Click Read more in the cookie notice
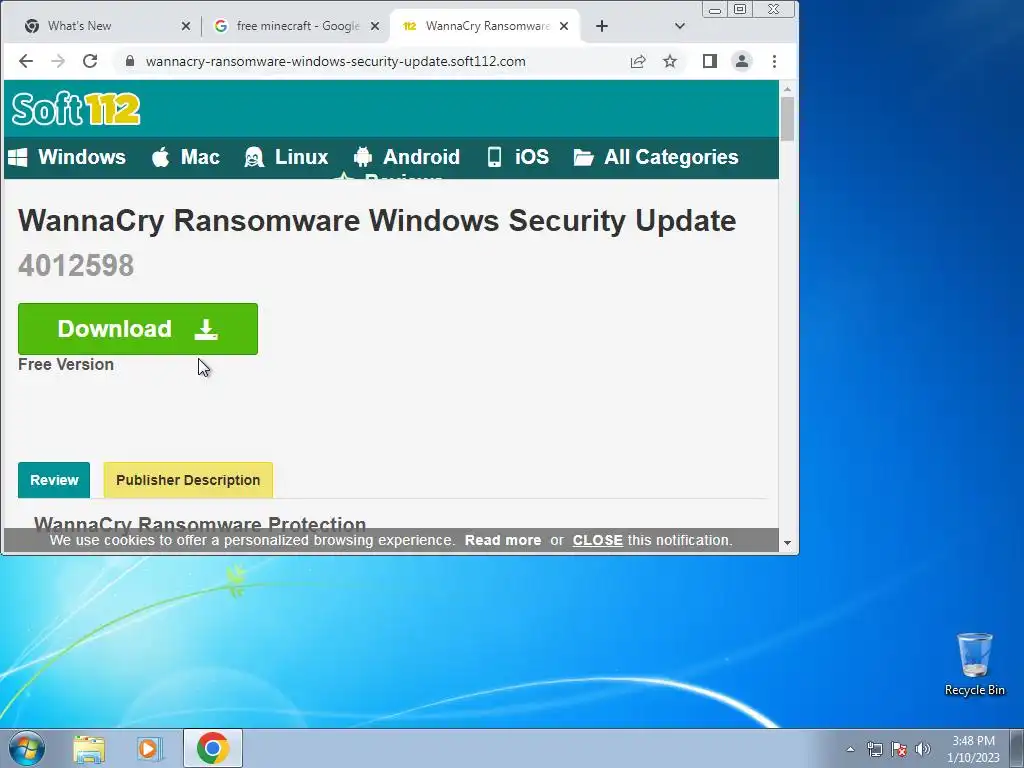 [x=503, y=540]
